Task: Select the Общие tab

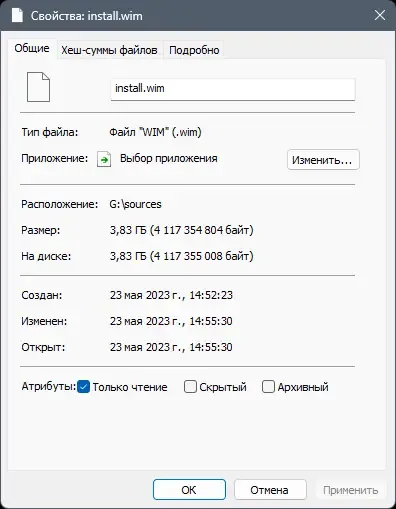Action: tap(32, 49)
